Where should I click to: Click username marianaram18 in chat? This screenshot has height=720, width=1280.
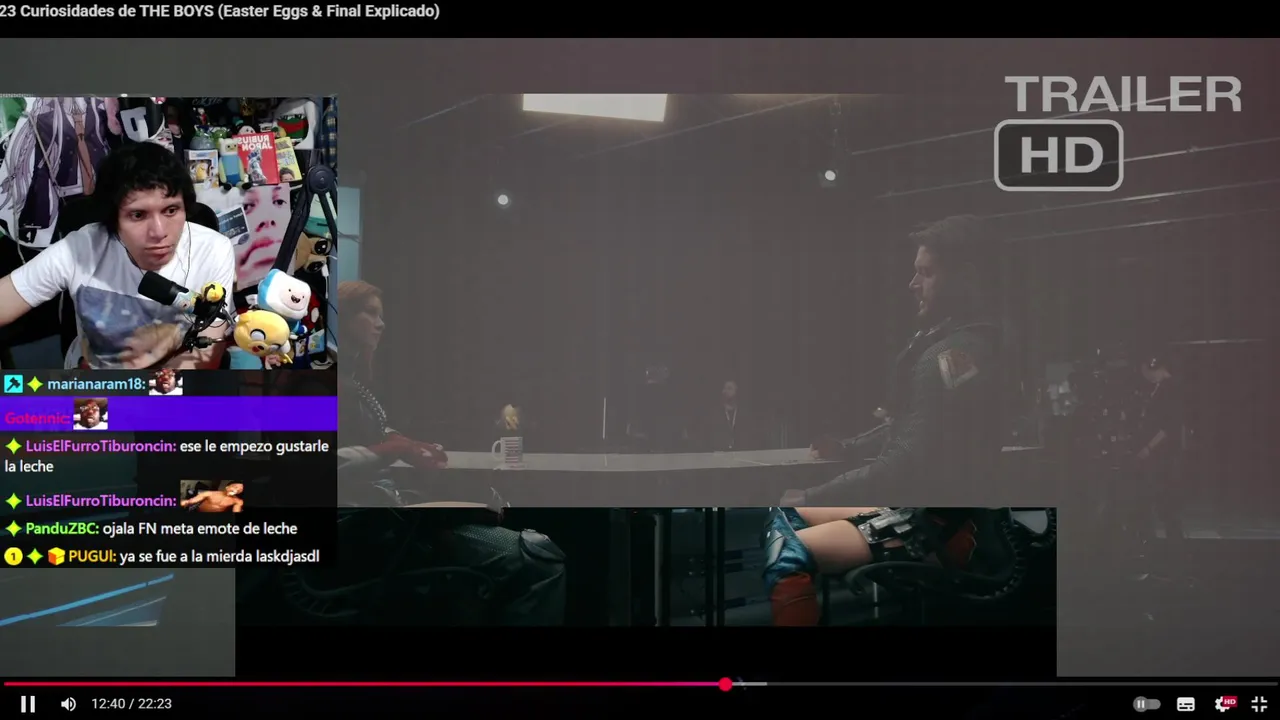click(96, 384)
